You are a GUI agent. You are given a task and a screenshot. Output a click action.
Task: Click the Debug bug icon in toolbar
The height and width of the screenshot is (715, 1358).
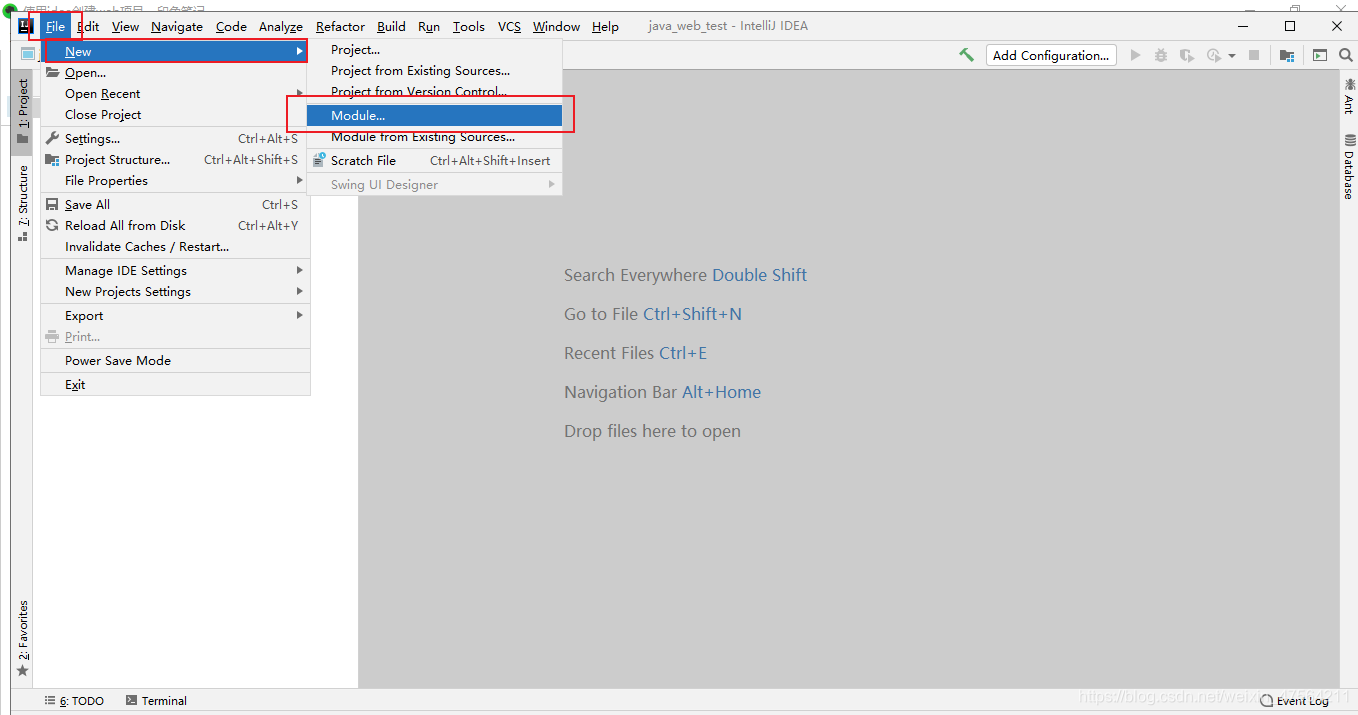point(1161,55)
